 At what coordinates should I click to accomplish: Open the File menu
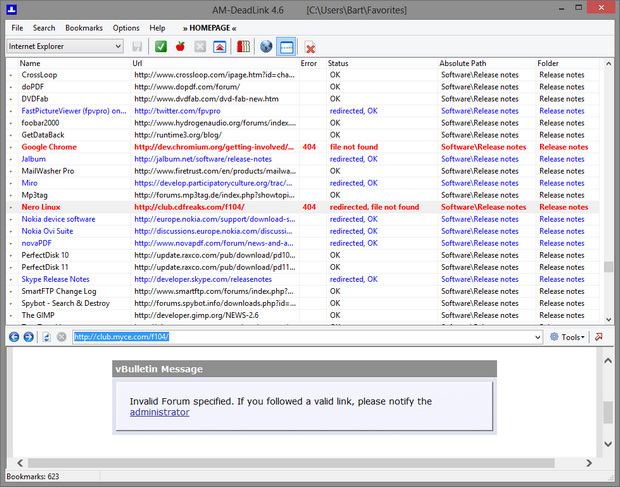tap(17, 28)
